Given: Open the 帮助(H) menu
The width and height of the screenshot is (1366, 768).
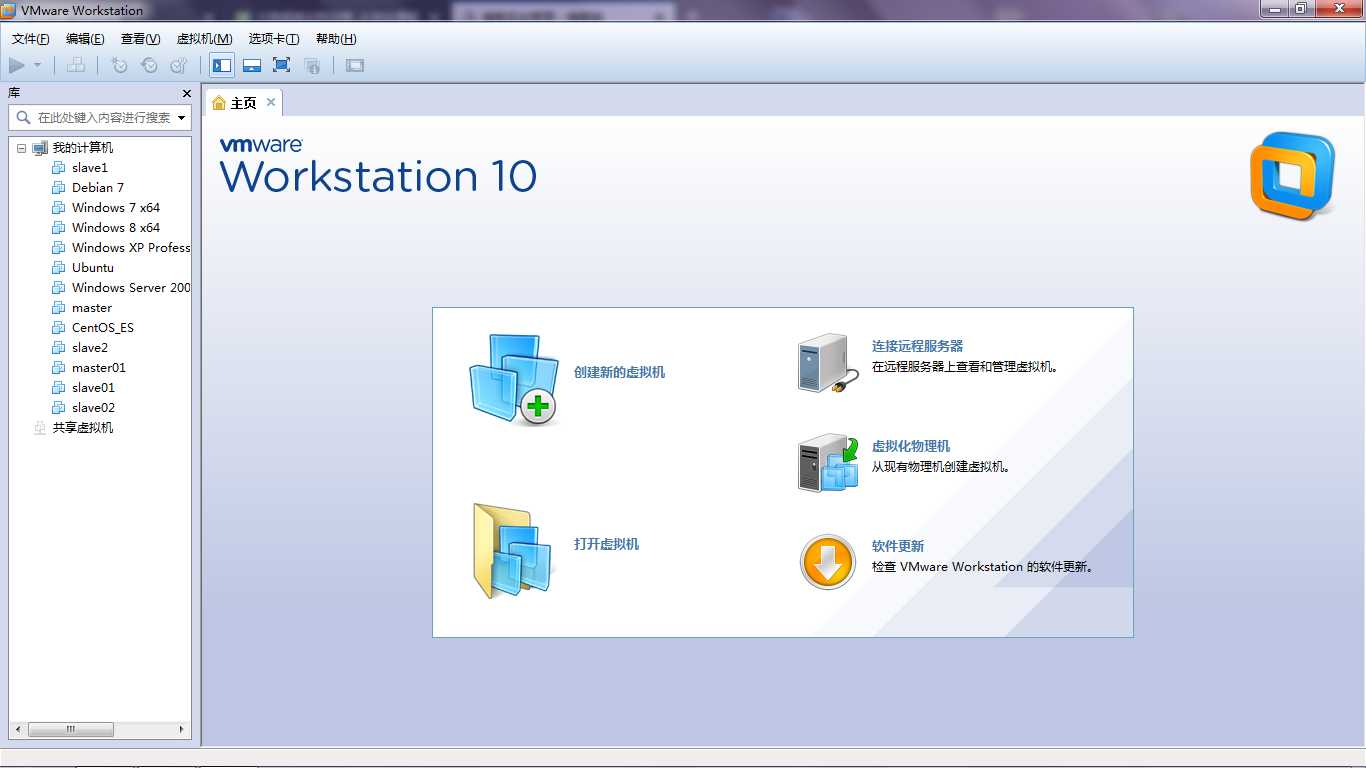Looking at the screenshot, I should pyautogui.click(x=336, y=39).
